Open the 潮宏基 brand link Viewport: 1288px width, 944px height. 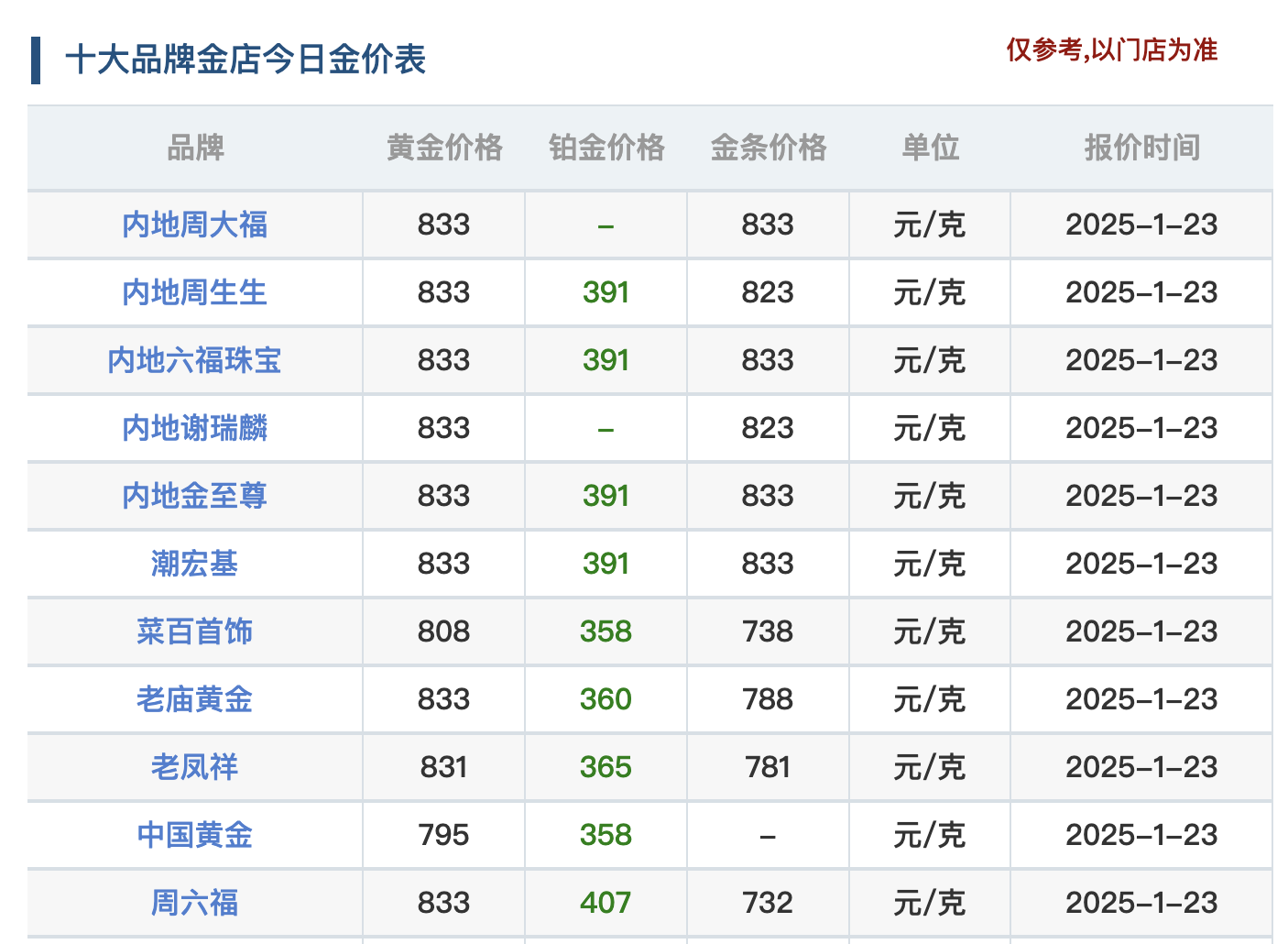pos(194,564)
